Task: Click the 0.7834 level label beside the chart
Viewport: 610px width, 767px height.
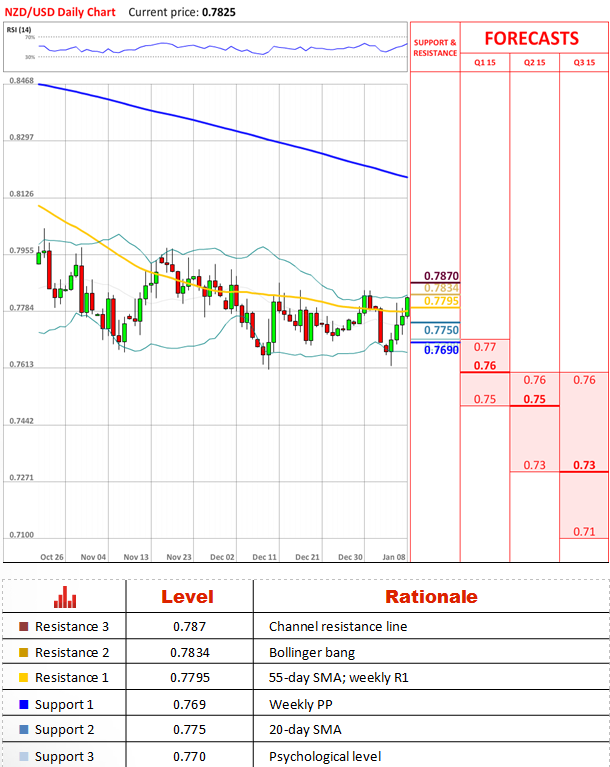Action: pos(441,288)
